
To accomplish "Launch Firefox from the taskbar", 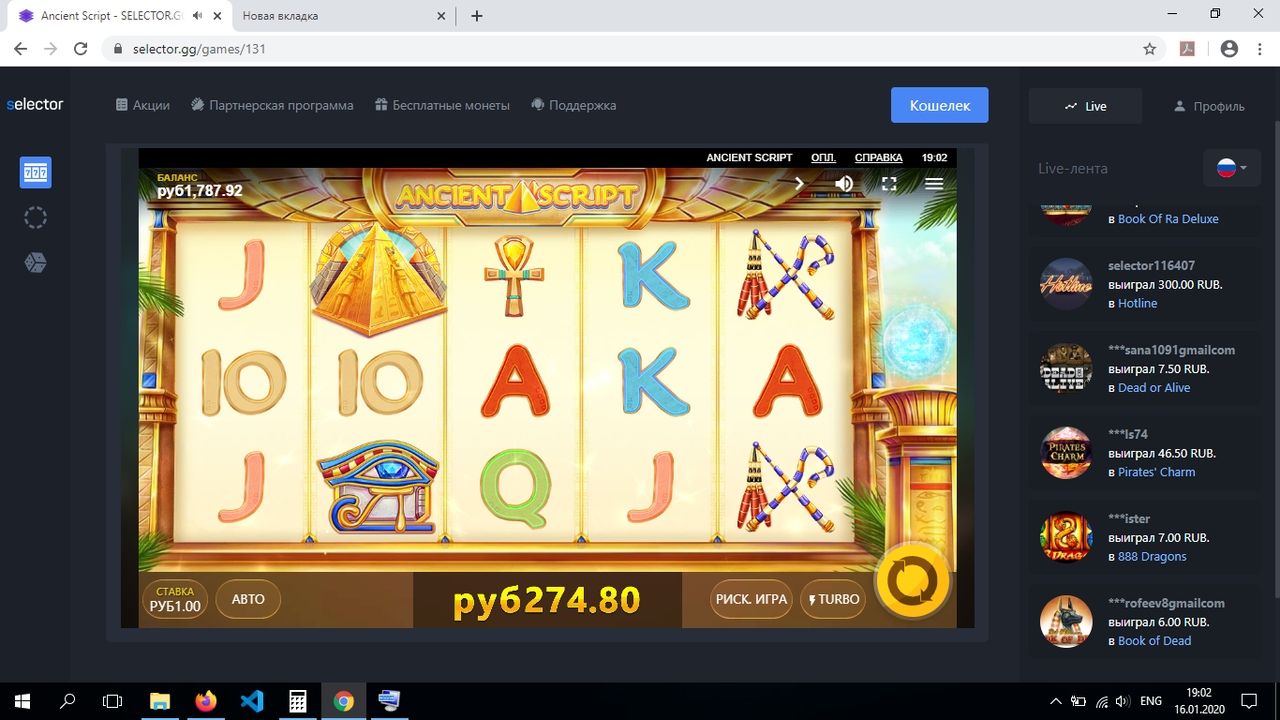I will click(x=206, y=701).
